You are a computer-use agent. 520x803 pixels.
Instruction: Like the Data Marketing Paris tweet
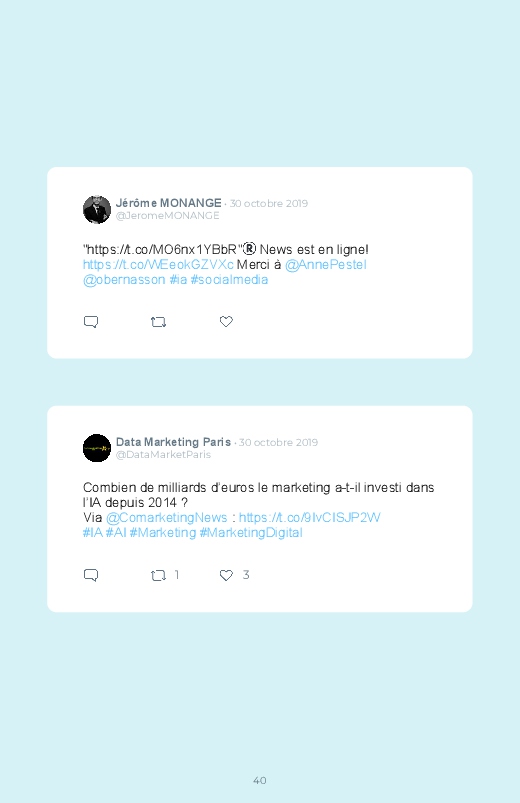226,575
